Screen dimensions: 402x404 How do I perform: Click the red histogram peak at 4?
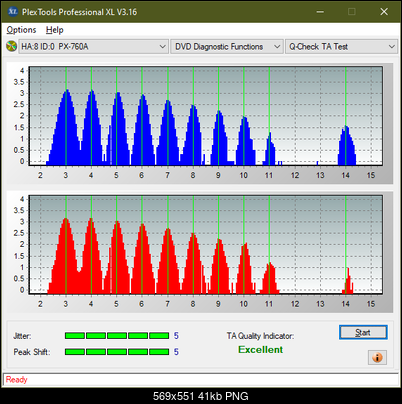(x=91, y=255)
